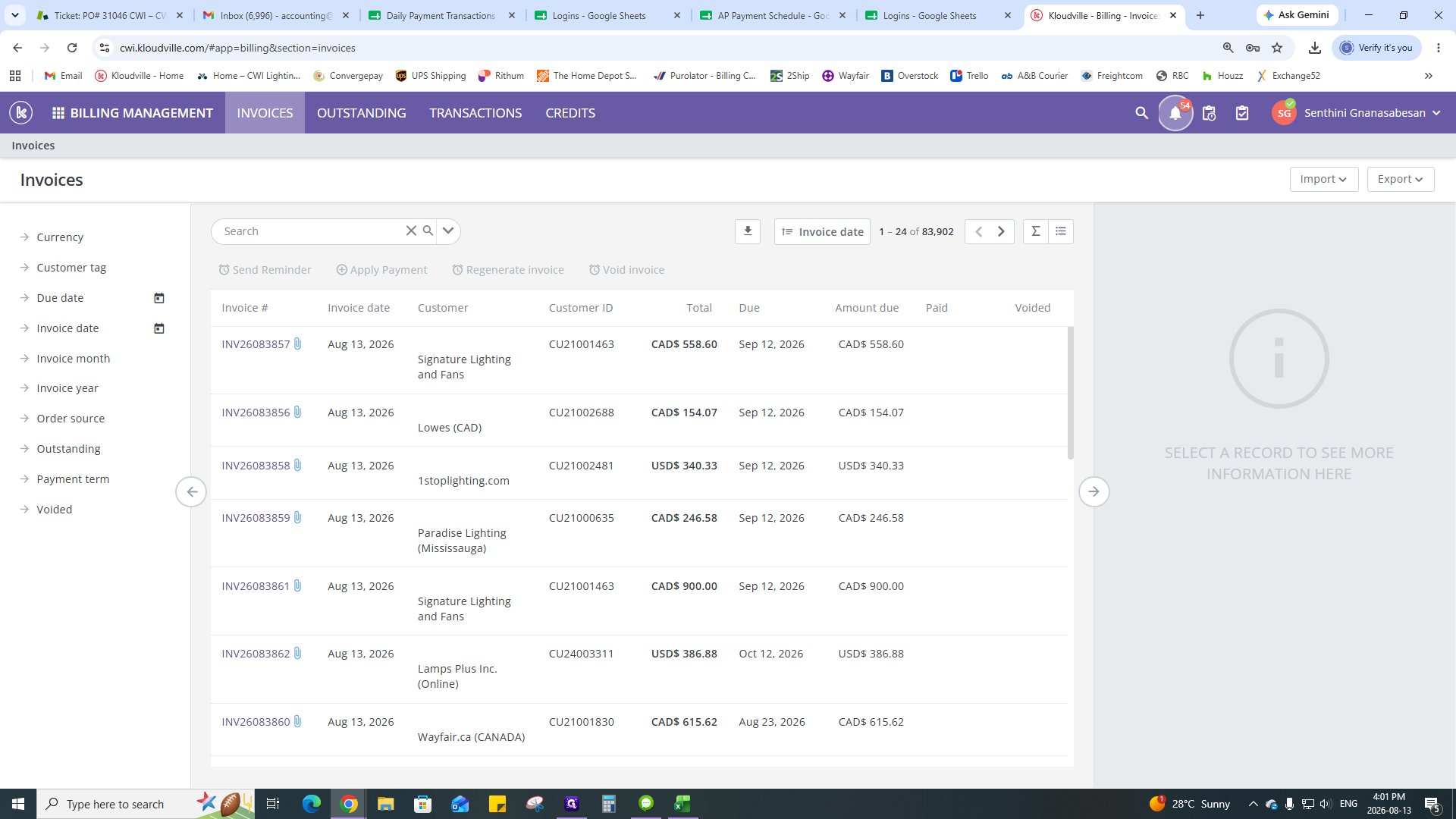Switch to the Invoices tab
The width and height of the screenshot is (1456, 819).
(x=265, y=113)
